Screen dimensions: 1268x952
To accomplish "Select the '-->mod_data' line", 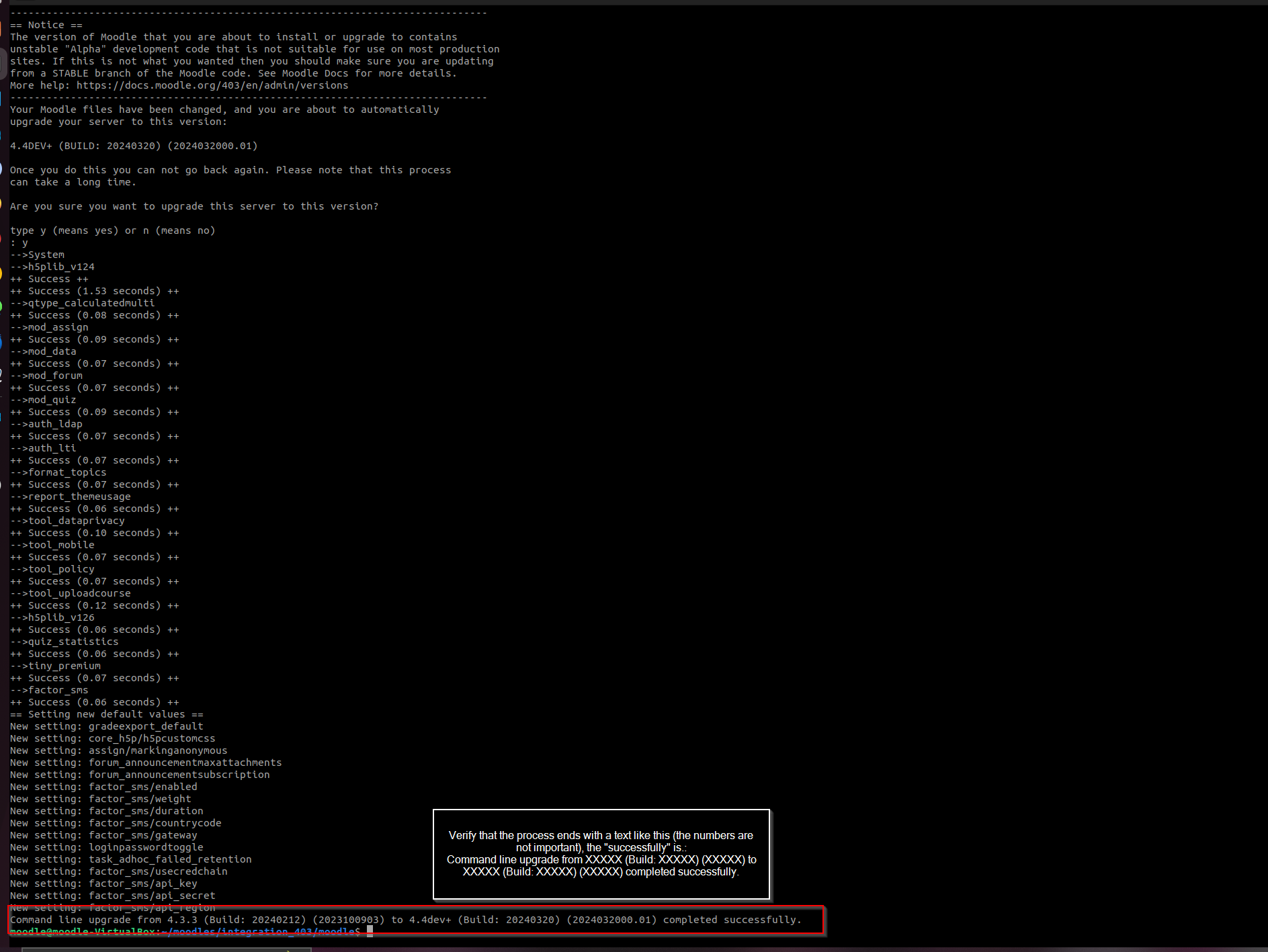I will 44,351.
